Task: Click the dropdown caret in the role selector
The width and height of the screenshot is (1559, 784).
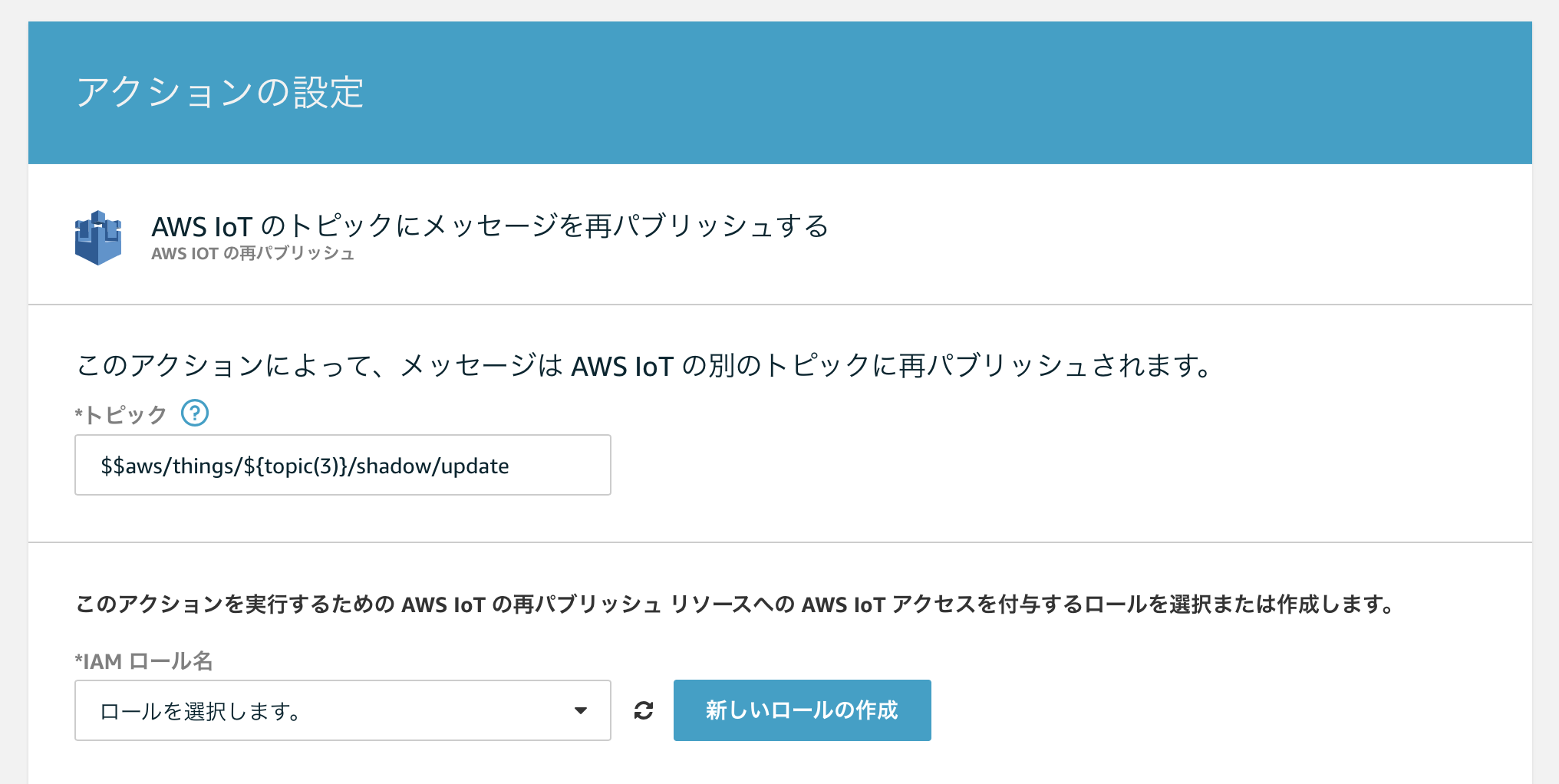Action: 581,711
